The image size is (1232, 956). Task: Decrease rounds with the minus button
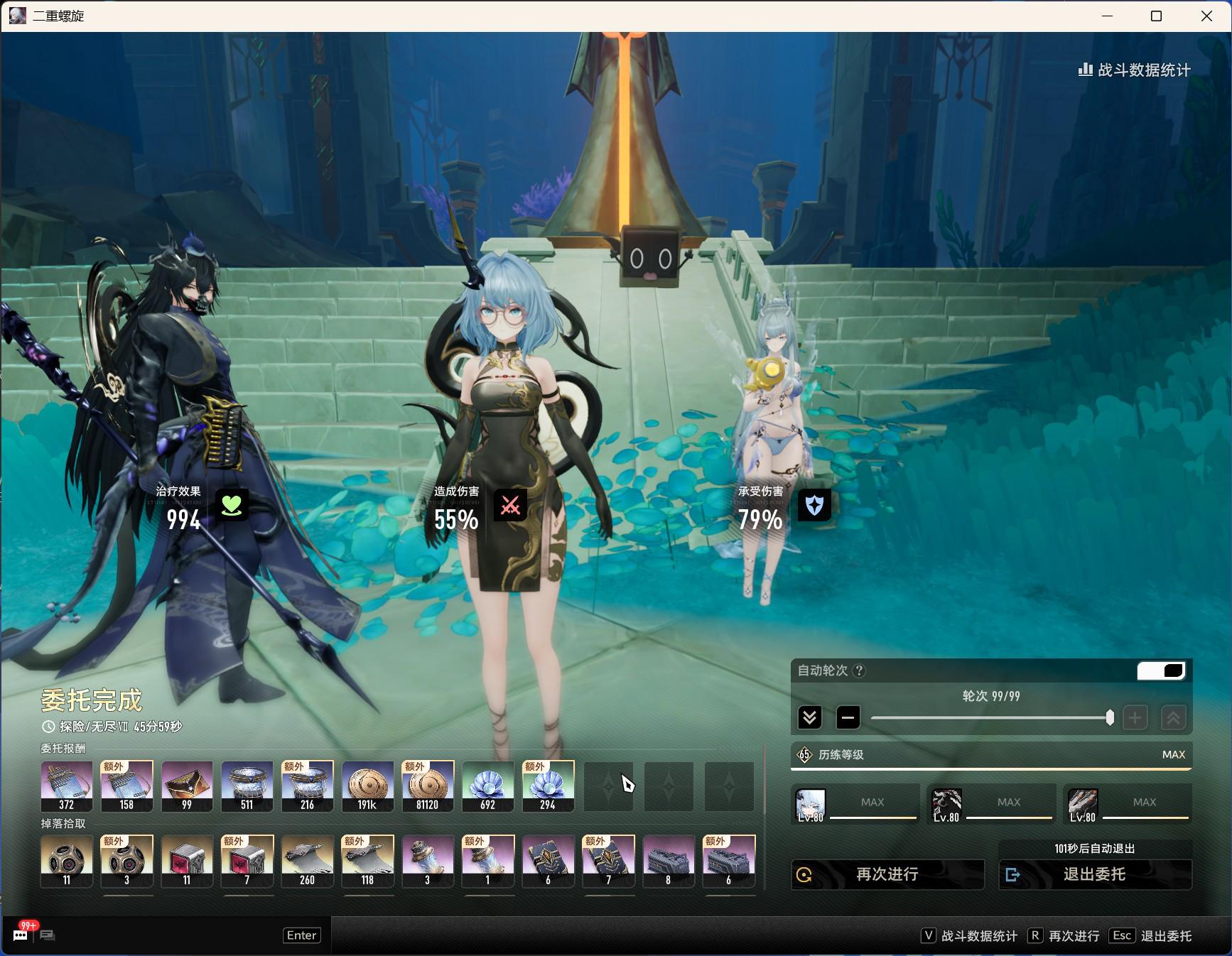coord(848,717)
